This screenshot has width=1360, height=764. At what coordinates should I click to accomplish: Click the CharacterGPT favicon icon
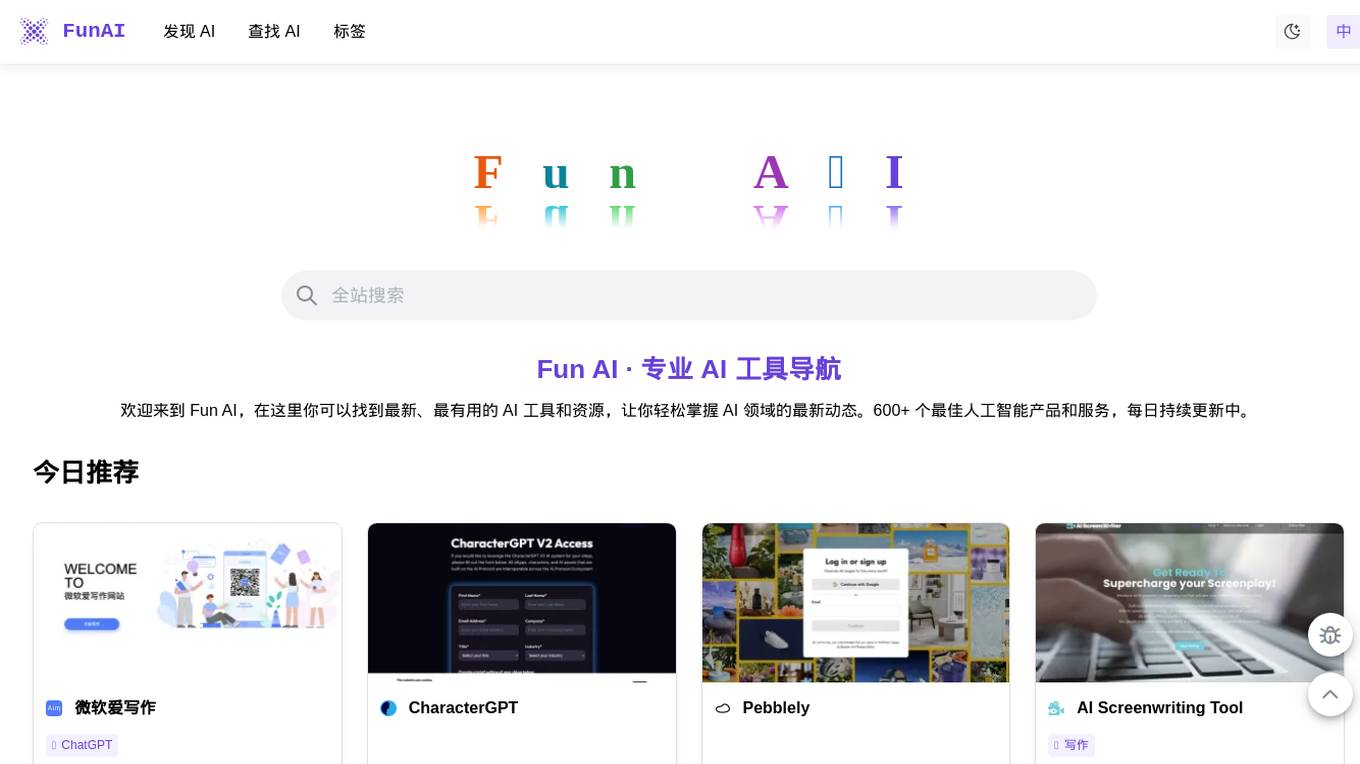pyautogui.click(x=388, y=708)
